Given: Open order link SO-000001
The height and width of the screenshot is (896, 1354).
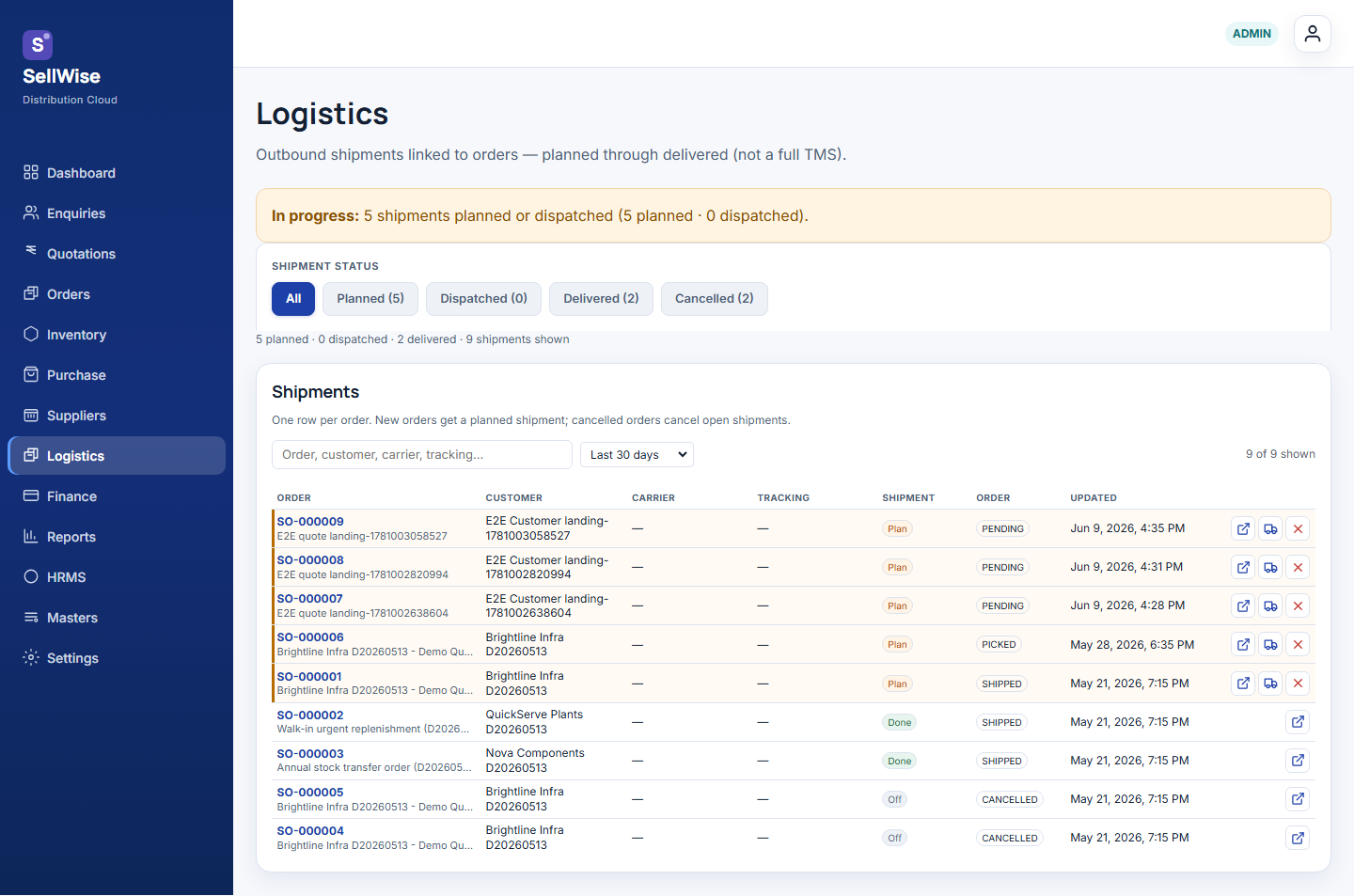Looking at the screenshot, I should coord(309,677).
